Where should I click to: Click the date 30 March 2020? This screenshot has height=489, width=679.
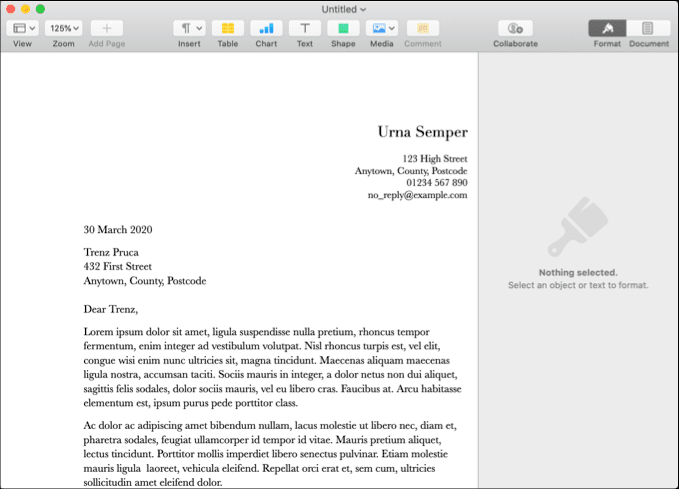tap(118, 230)
